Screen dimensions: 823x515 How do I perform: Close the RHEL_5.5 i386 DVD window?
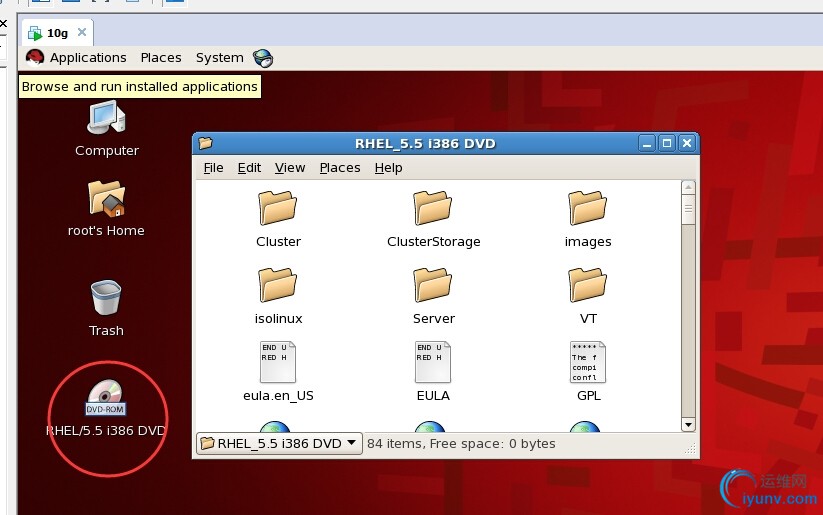click(687, 143)
